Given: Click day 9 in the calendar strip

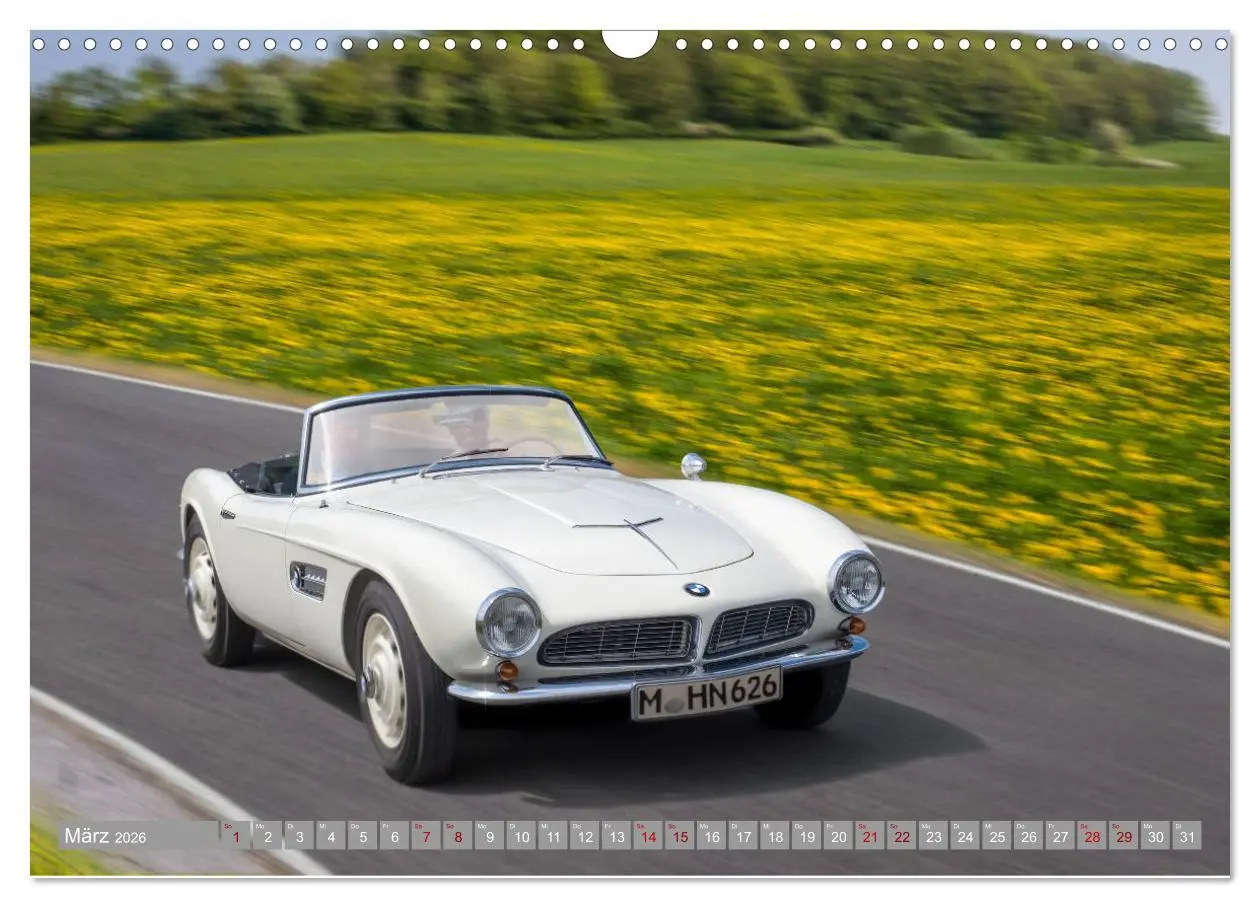Looking at the screenshot, I should click(489, 836).
